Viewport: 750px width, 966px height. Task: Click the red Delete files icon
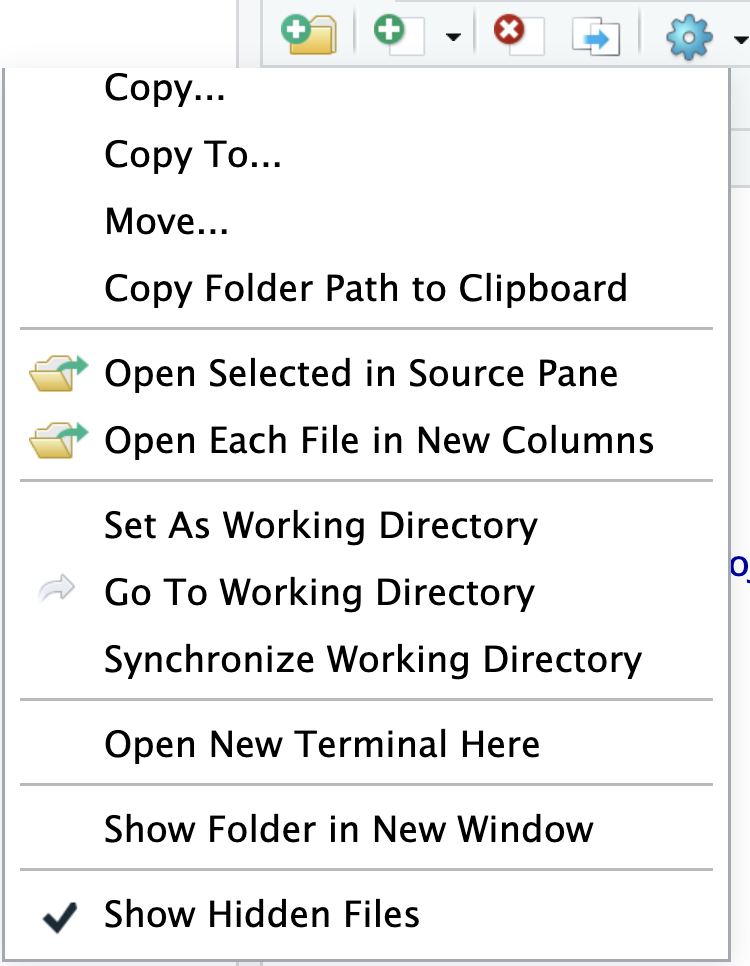click(x=516, y=36)
